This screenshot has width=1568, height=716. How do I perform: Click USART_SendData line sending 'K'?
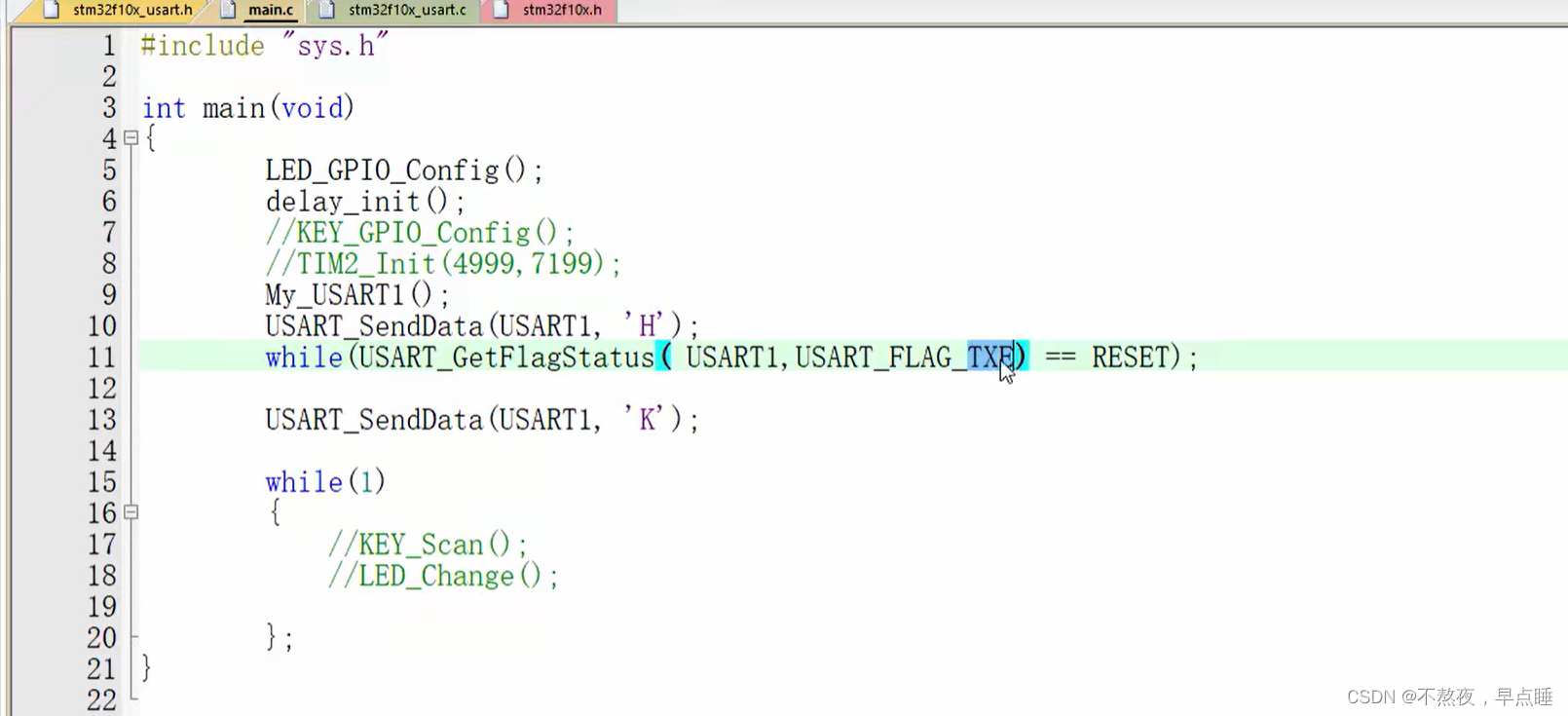pos(482,419)
